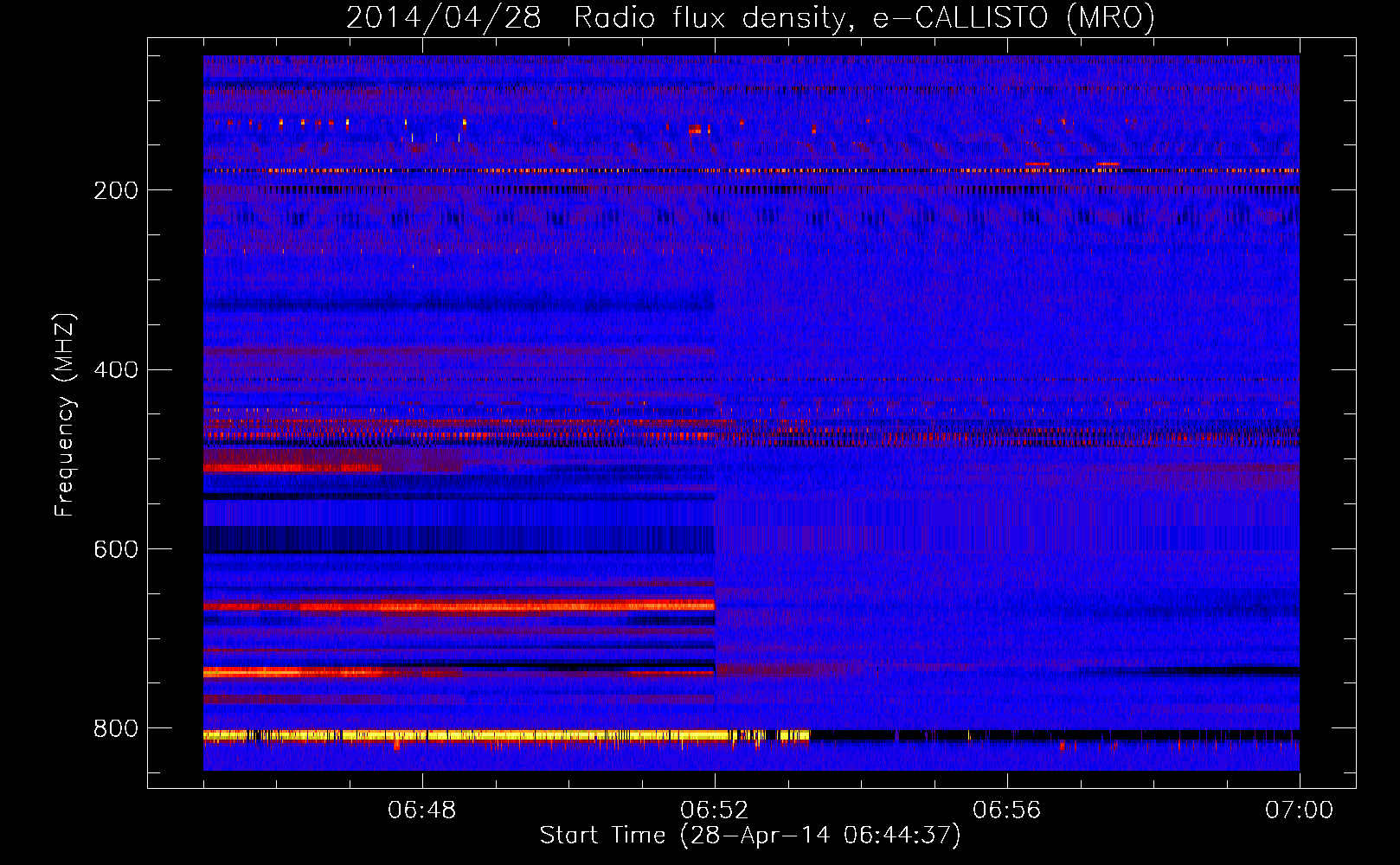Select the 400 frequency tick label
1400x865 pixels.
tap(116, 370)
